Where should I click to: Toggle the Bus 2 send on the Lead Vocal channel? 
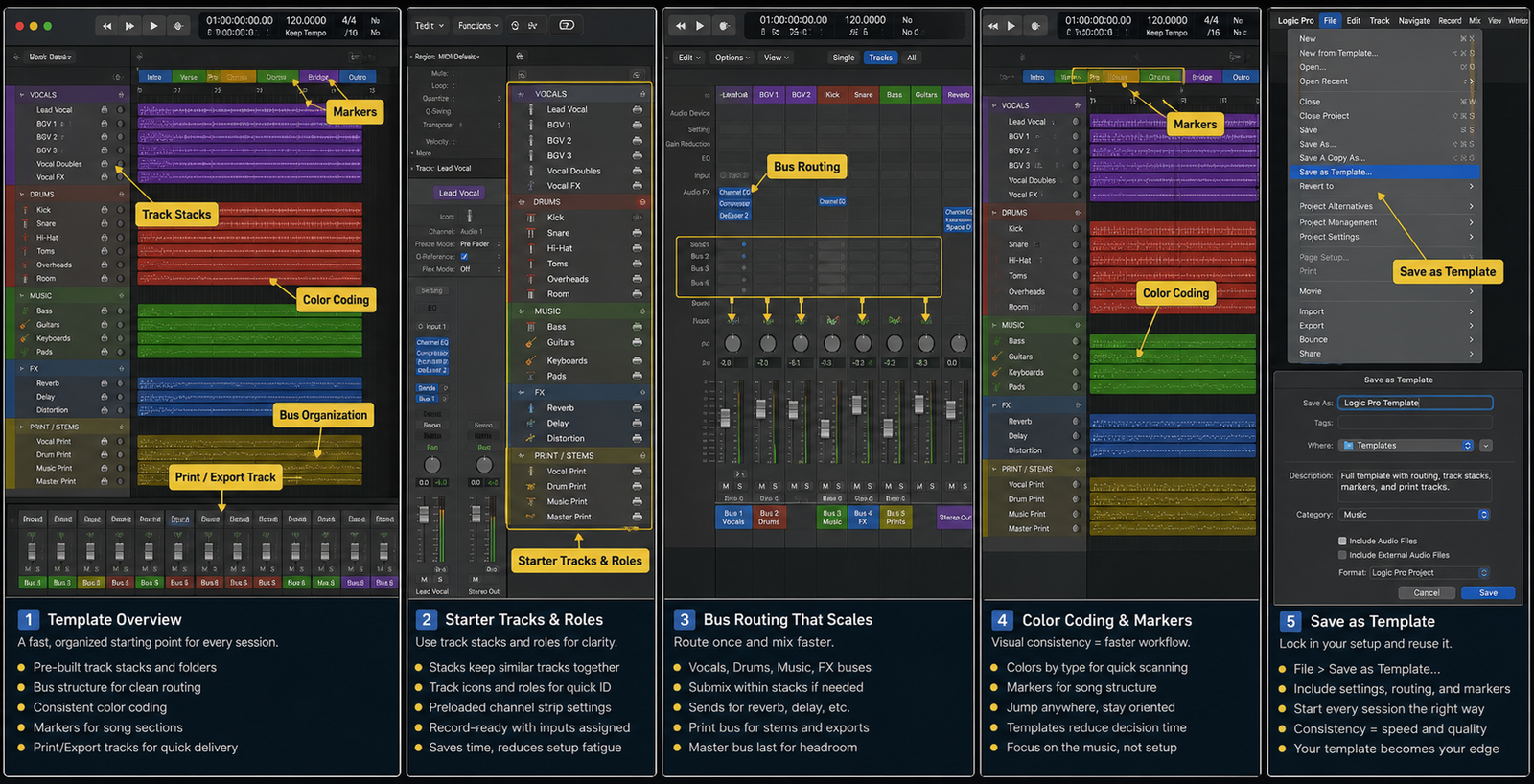tap(743, 257)
